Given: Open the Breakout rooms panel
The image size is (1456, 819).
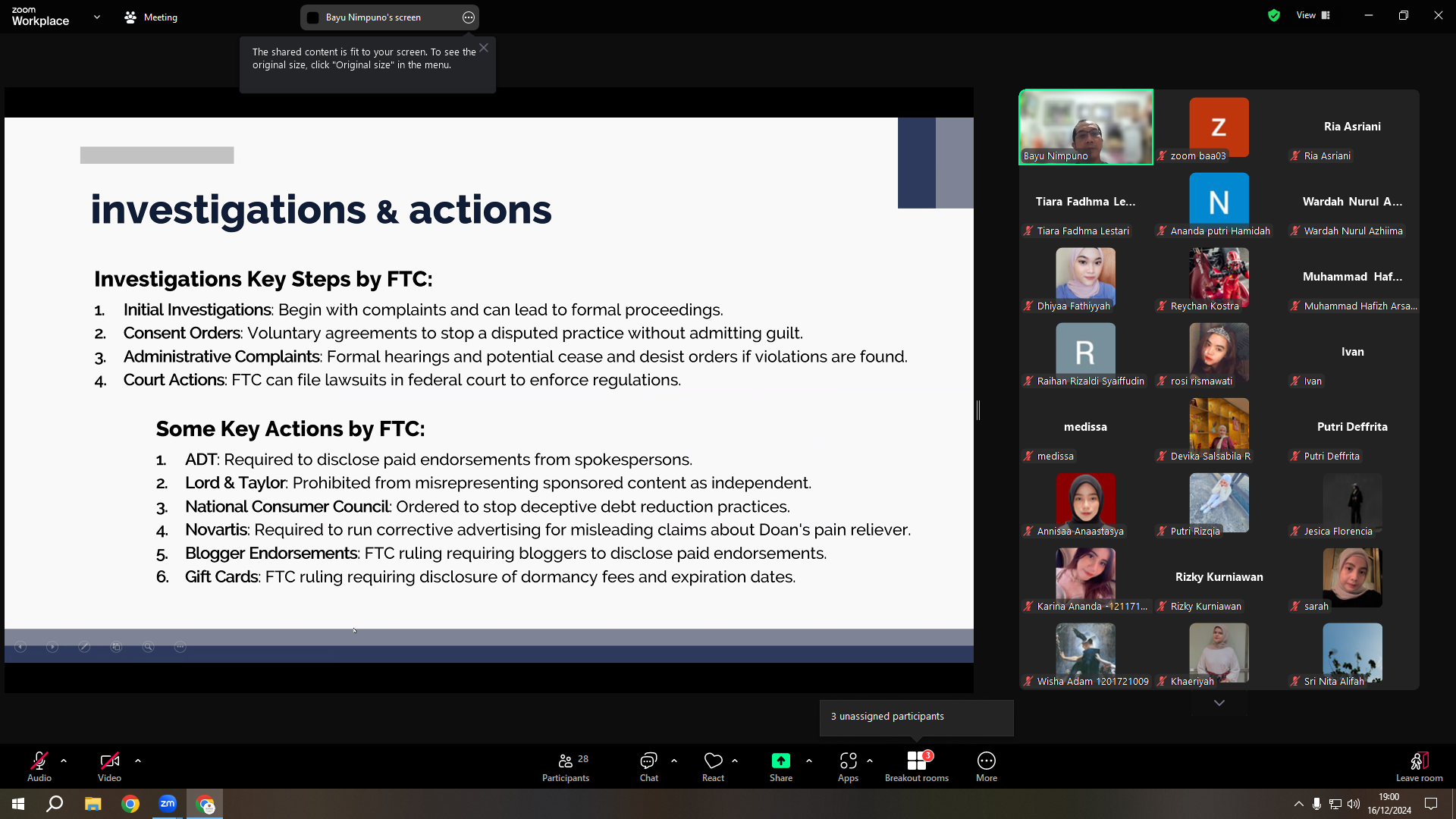Looking at the screenshot, I should click(x=917, y=766).
